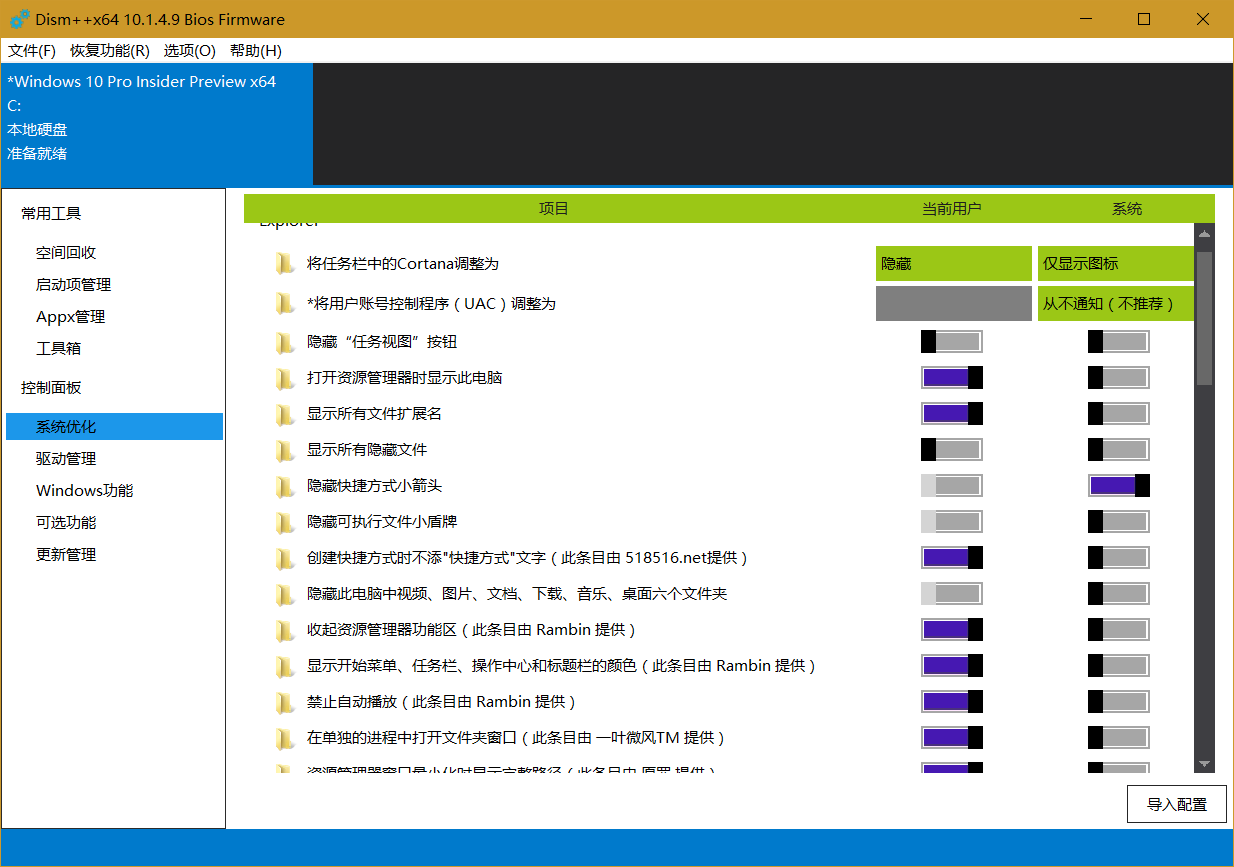Open Cortana system dropdown showing 仅显示图标
Screen dimensions: 1234x867
1116,264
